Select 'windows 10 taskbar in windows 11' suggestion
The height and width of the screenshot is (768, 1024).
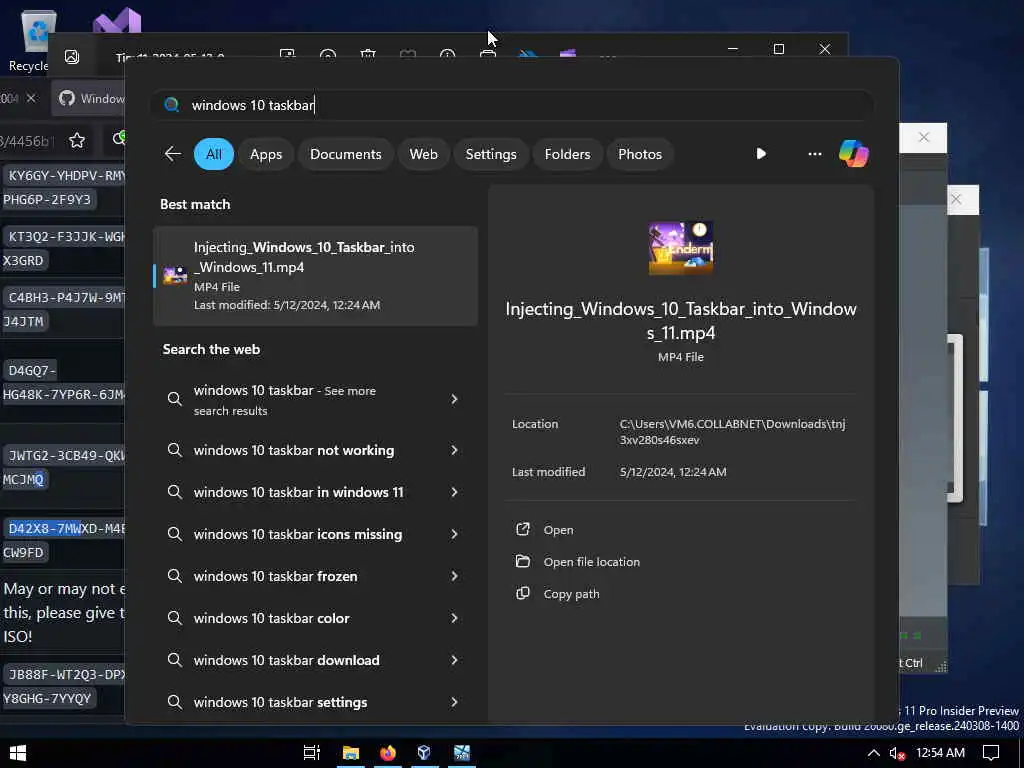pos(298,492)
